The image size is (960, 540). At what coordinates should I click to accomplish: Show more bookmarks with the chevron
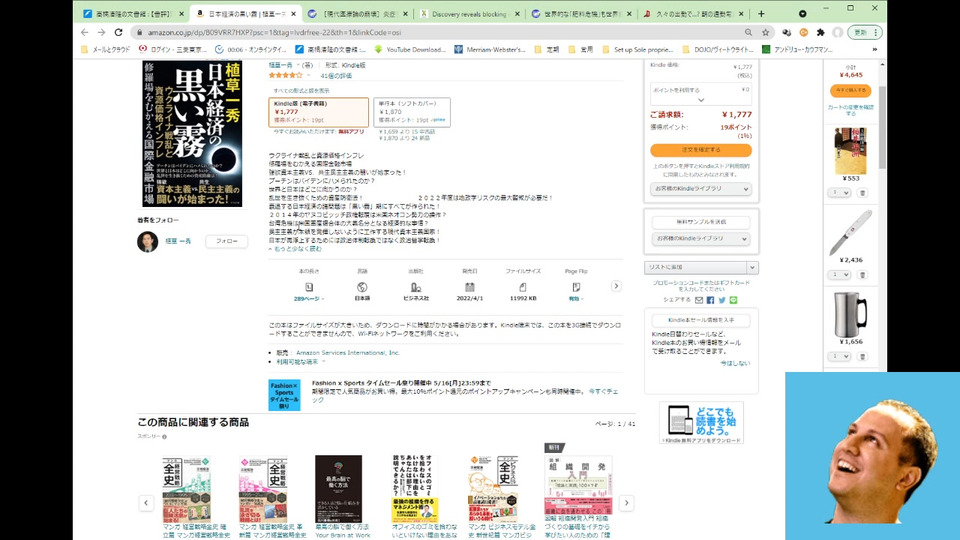(875, 50)
